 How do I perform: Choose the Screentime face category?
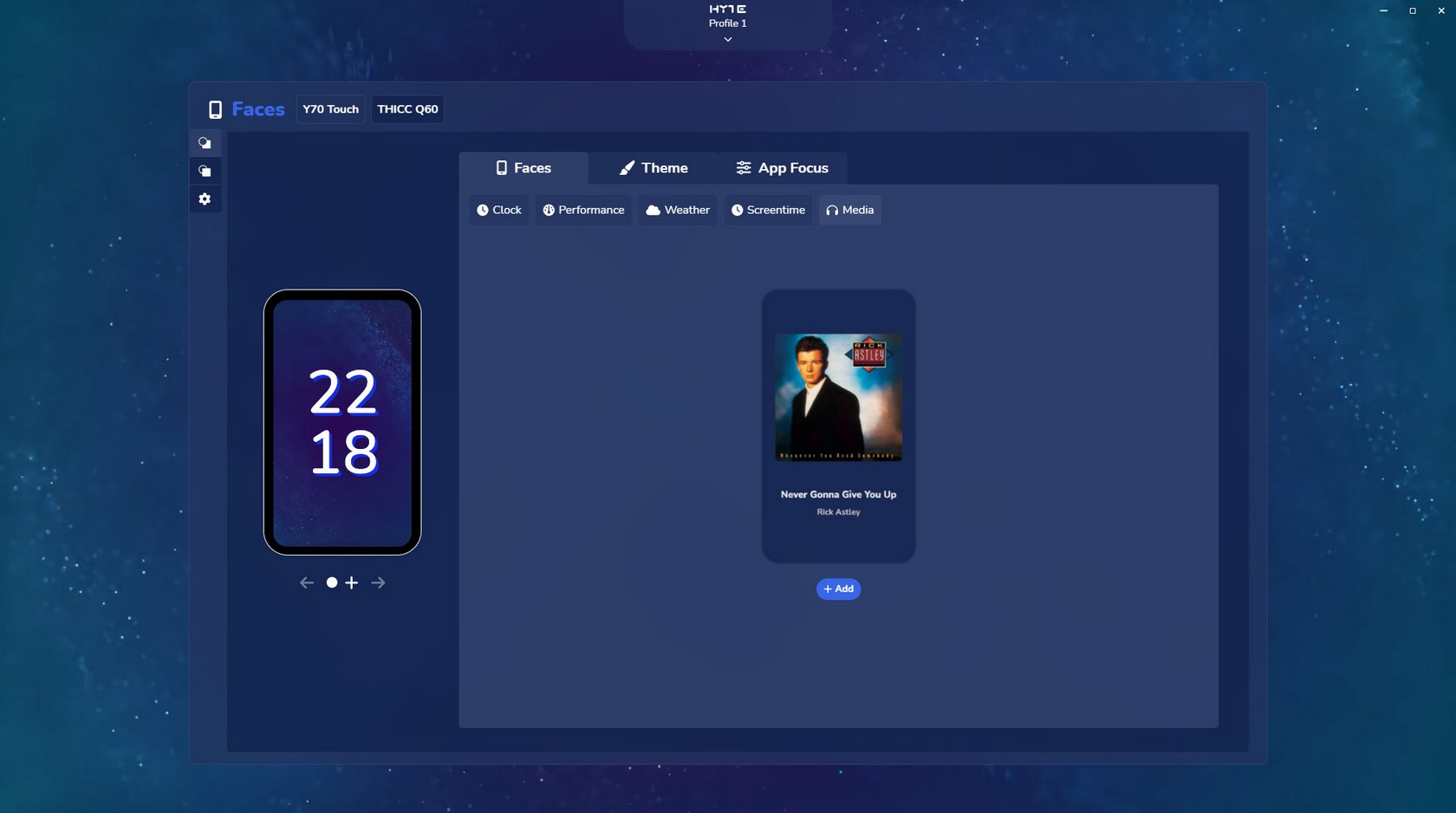point(768,210)
